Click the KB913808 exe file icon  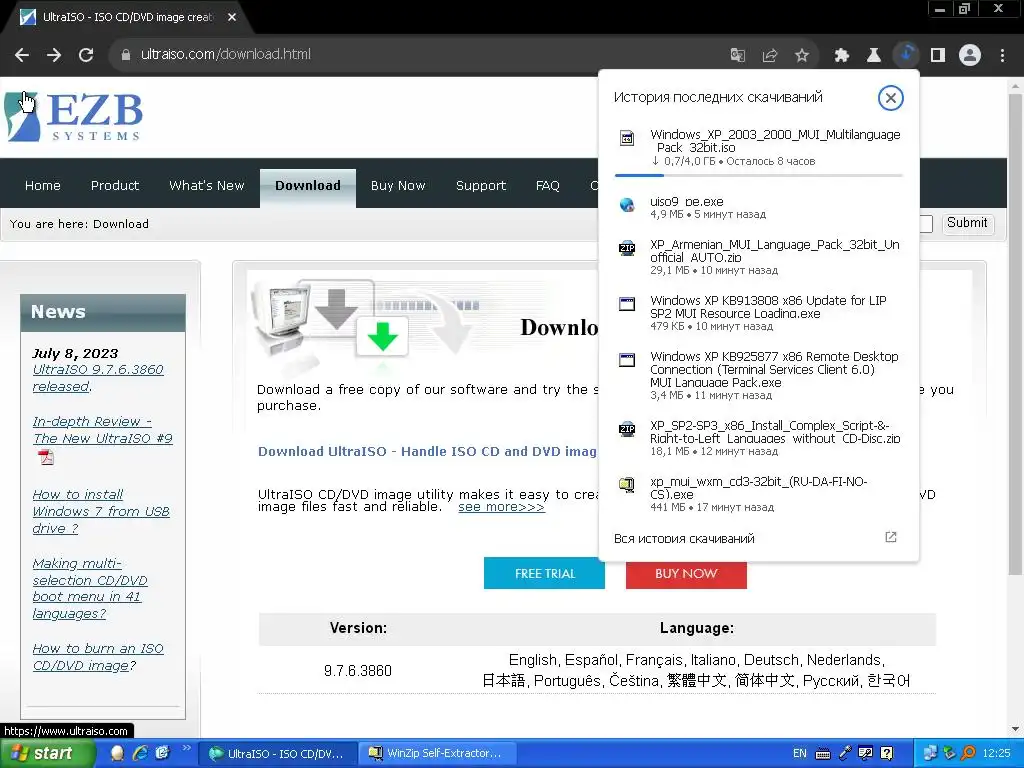pyautogui.click(x=627, y=304)
